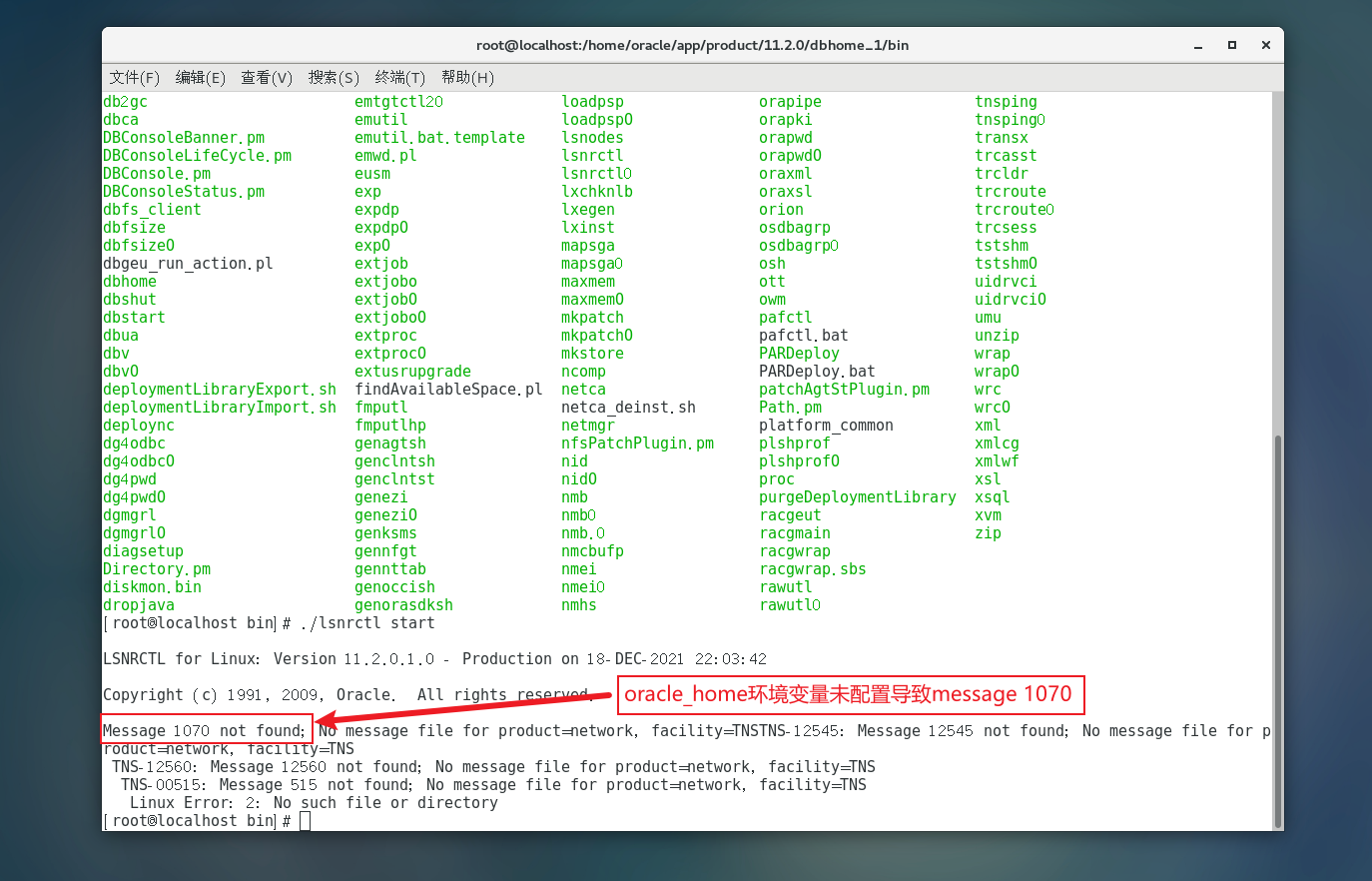The height and width of the screenshot is (881, 1372).
Task: Click the file name extusrupgrade
Action: click(x=412, y=372)
